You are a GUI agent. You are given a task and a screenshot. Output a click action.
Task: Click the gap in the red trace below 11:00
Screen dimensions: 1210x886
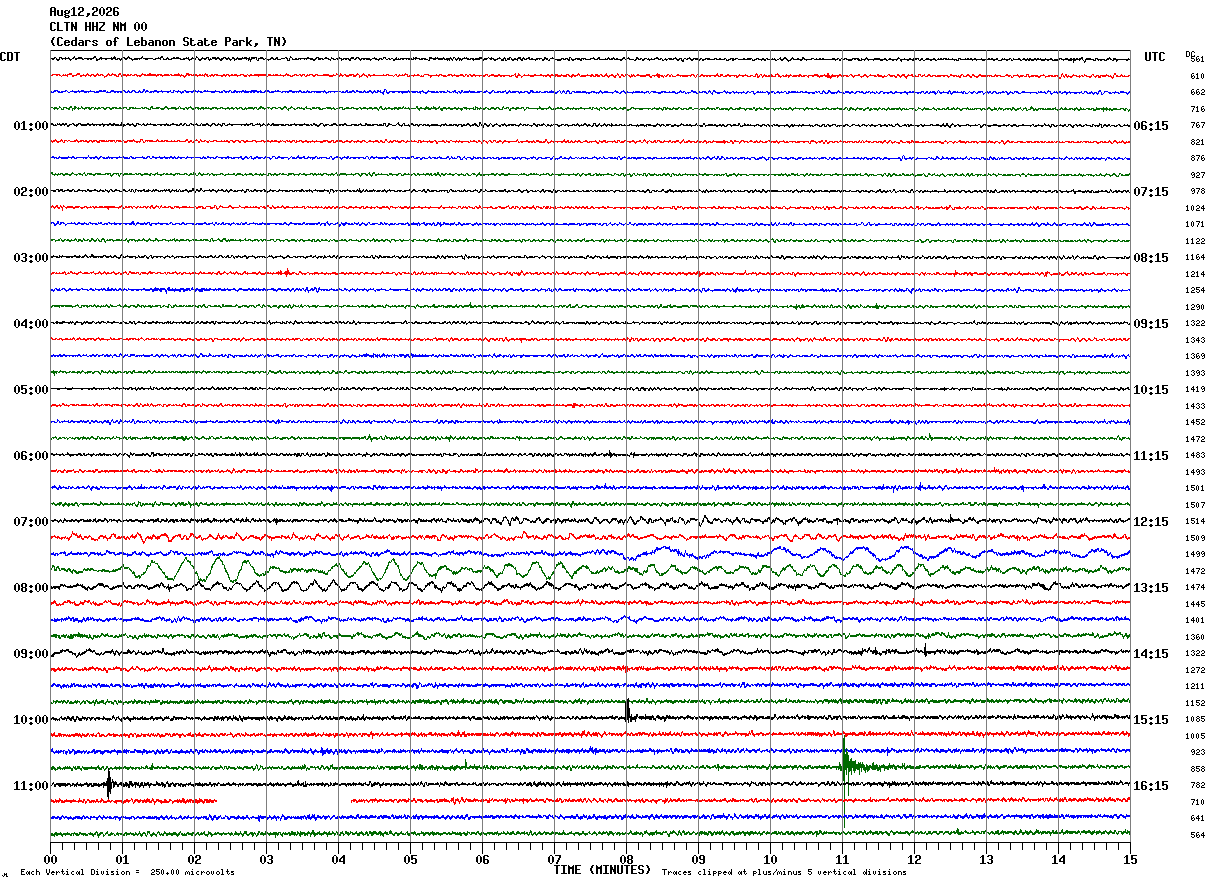[284, 801]
